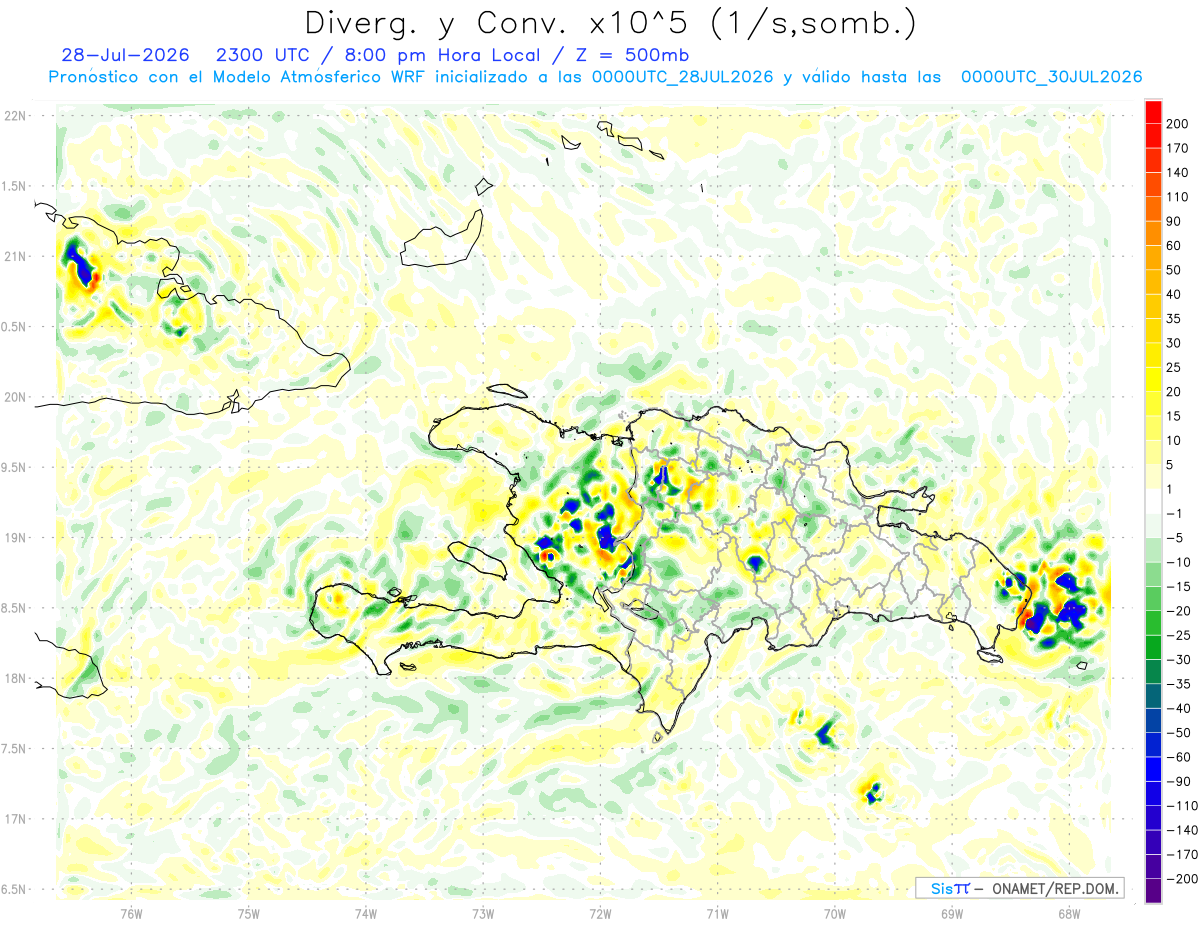Viewport: 1200px width, 927px height.
Task: Click the '70W' longitude label
Action: point(835,913)
